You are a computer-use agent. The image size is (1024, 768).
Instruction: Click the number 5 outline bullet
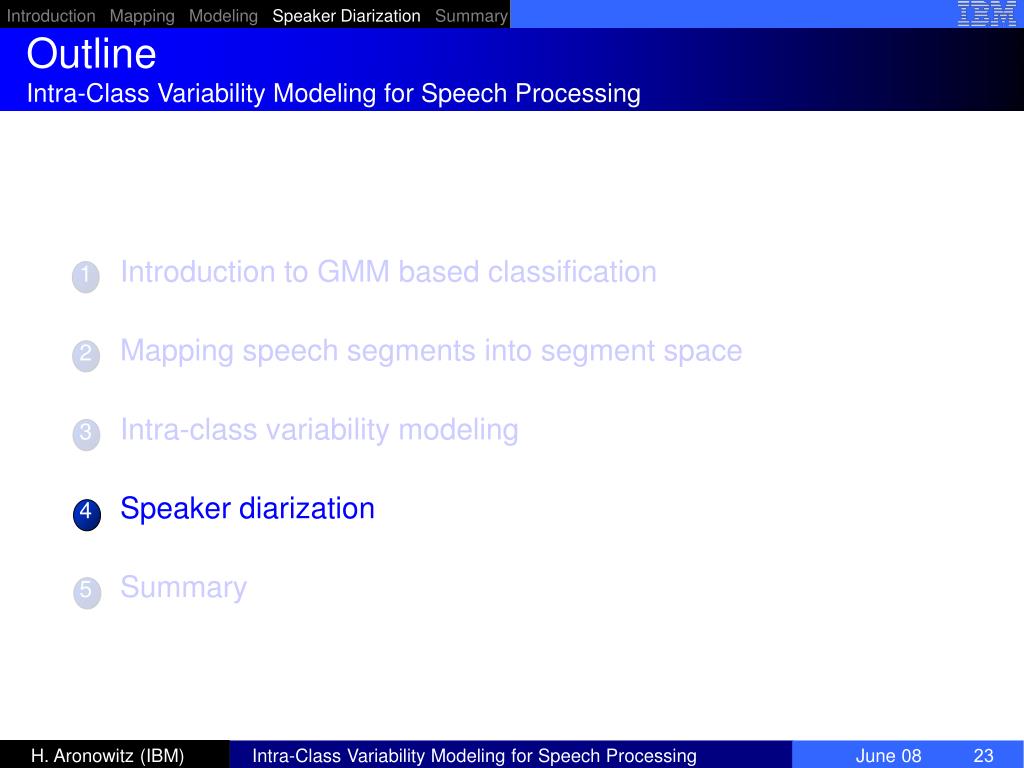click(x=86, y=593)
